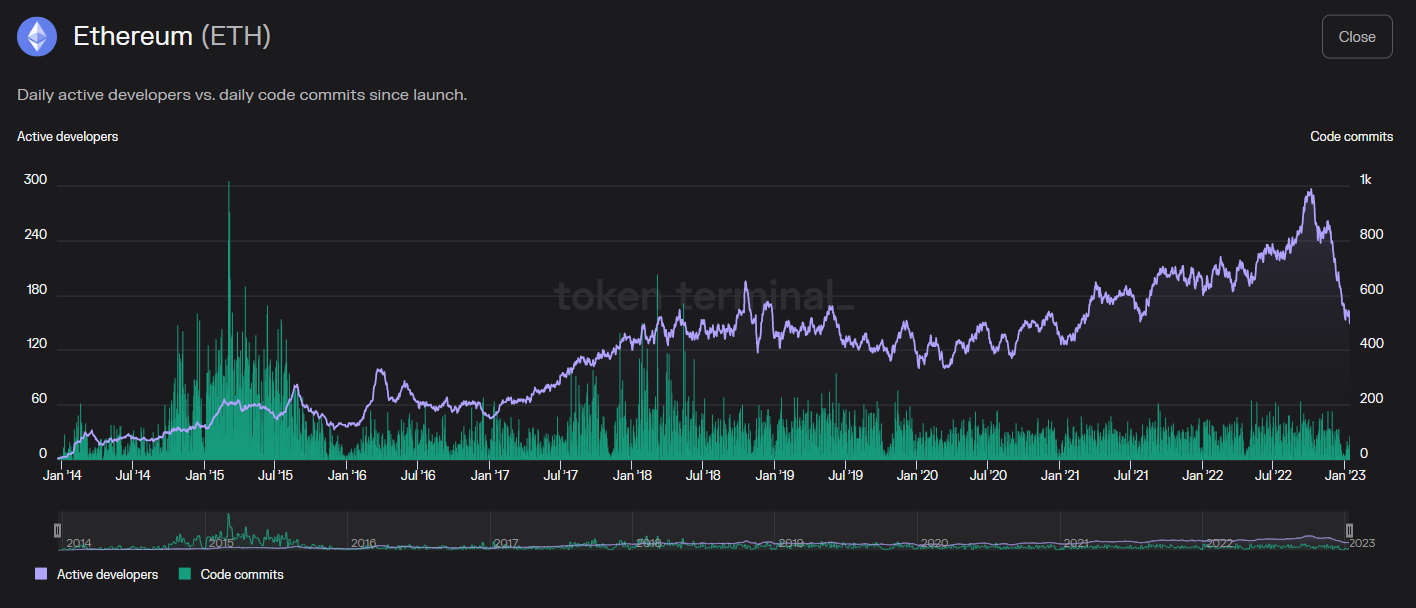Viewport: 1416px width, 608px height.
Task: Click the token terminal watermark
Action: pos(703,295)
